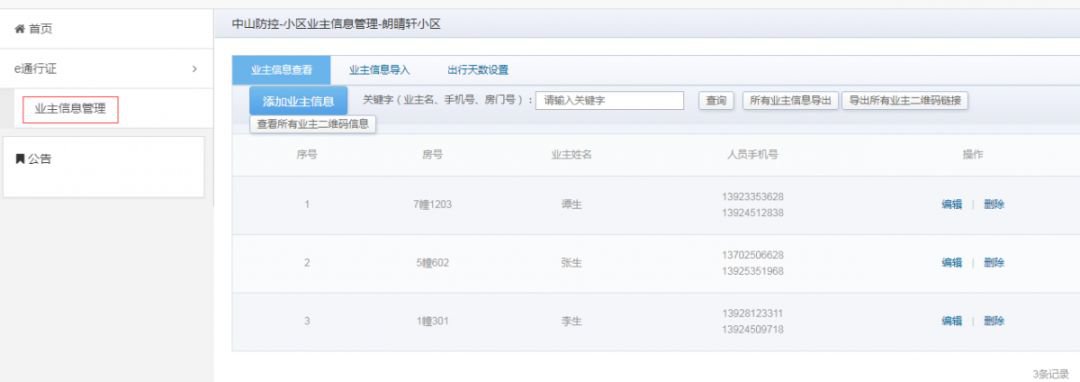This screenshot has height=382, width=1080.
Task: Click the 添加业主信息 button
Action: 298,101
